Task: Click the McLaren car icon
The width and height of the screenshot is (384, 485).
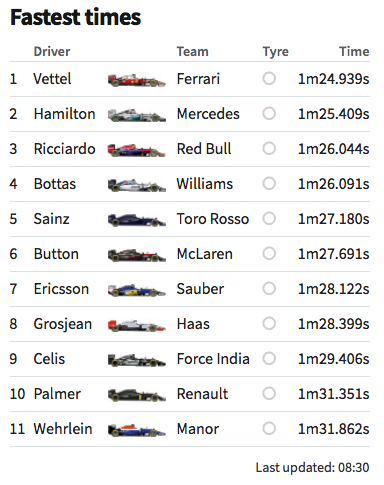Action: 137,255
